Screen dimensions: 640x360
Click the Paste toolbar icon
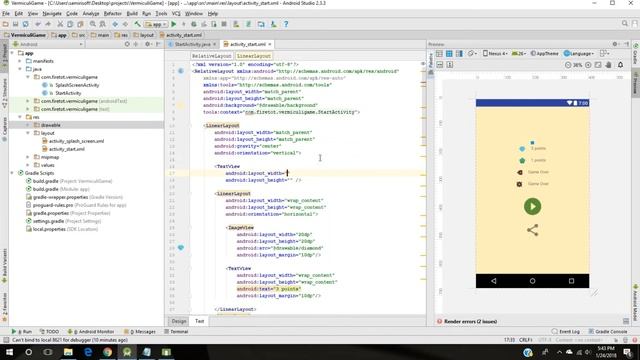[80, 24]
